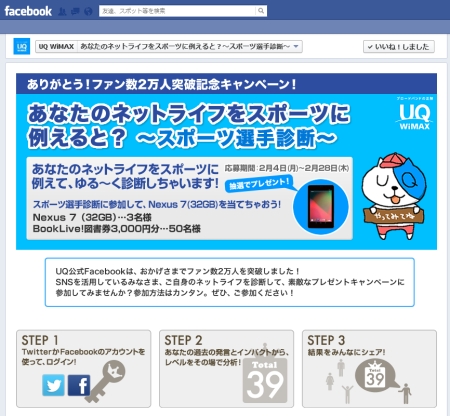Focus the Facebook search input field

click(x=177, y=11)
